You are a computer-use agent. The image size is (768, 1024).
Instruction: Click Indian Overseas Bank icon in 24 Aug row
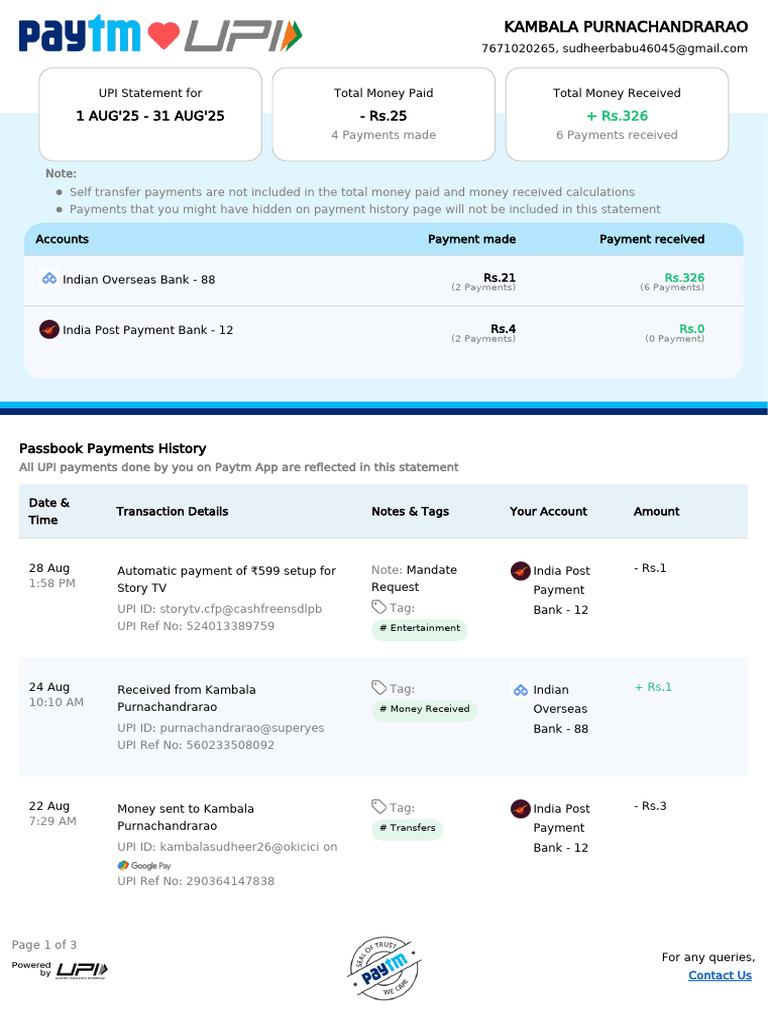point(520,690)
